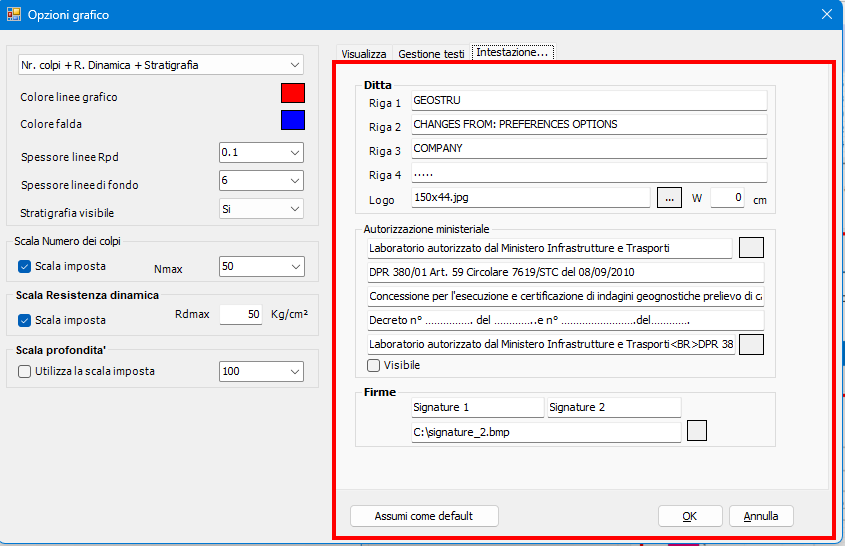Pick the blue Colore falda swatch
Viewport: 845px width, 546px height.
pos(293,120)
